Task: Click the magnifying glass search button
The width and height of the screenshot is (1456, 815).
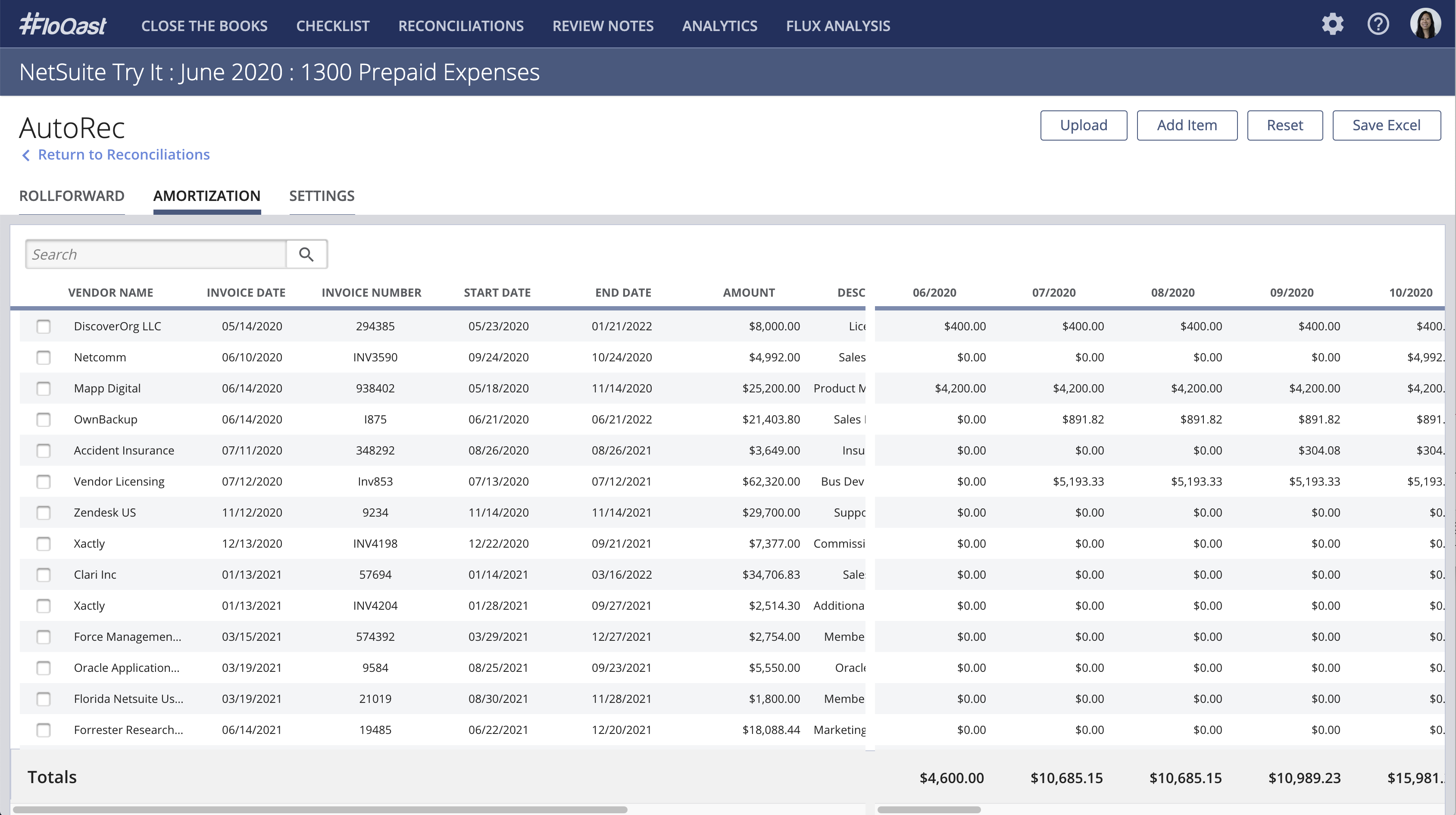Action: click(x=306, y=254)
